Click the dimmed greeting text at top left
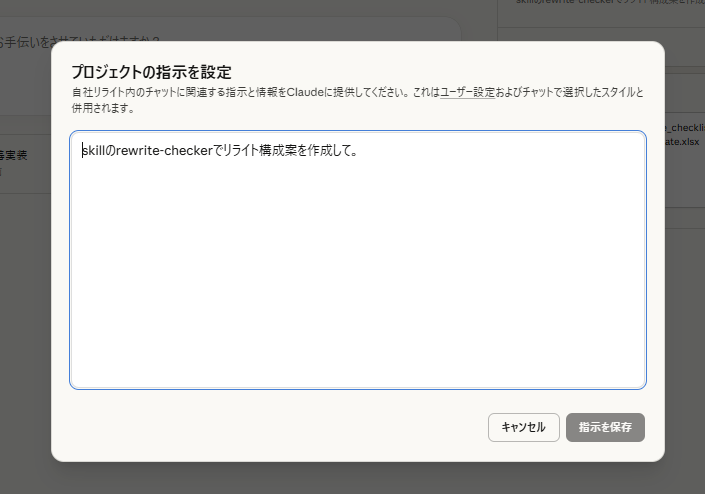Screen dimensions: 705x494 coord(80,40)
